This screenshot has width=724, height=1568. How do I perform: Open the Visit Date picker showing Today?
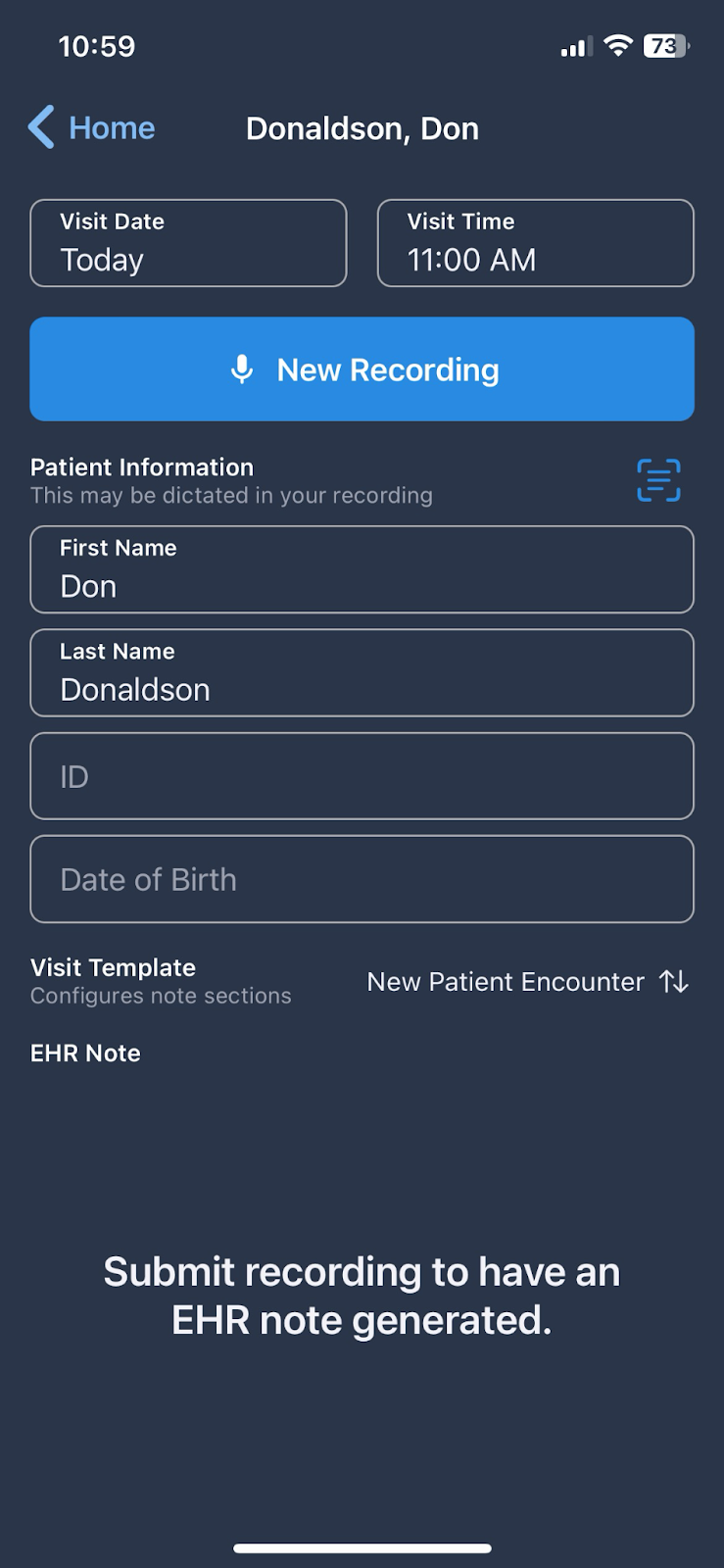click(188, 243)
